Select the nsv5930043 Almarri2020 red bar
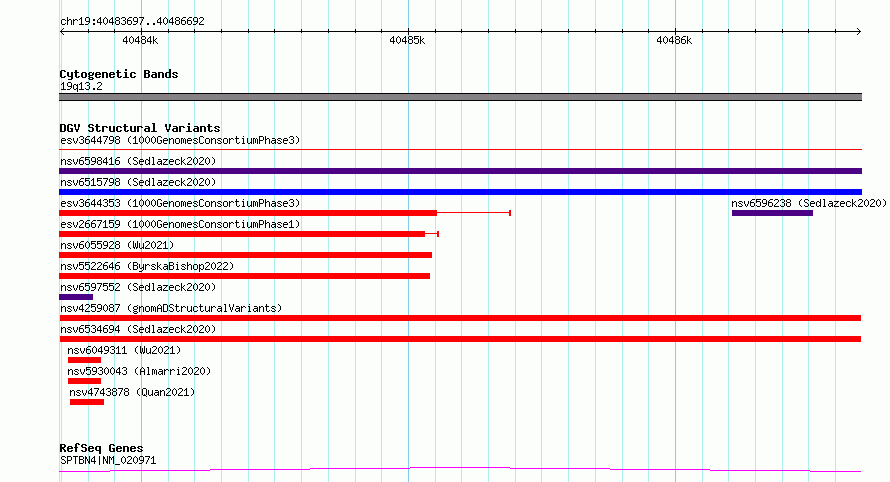The image size is (890, 482). 84,381
